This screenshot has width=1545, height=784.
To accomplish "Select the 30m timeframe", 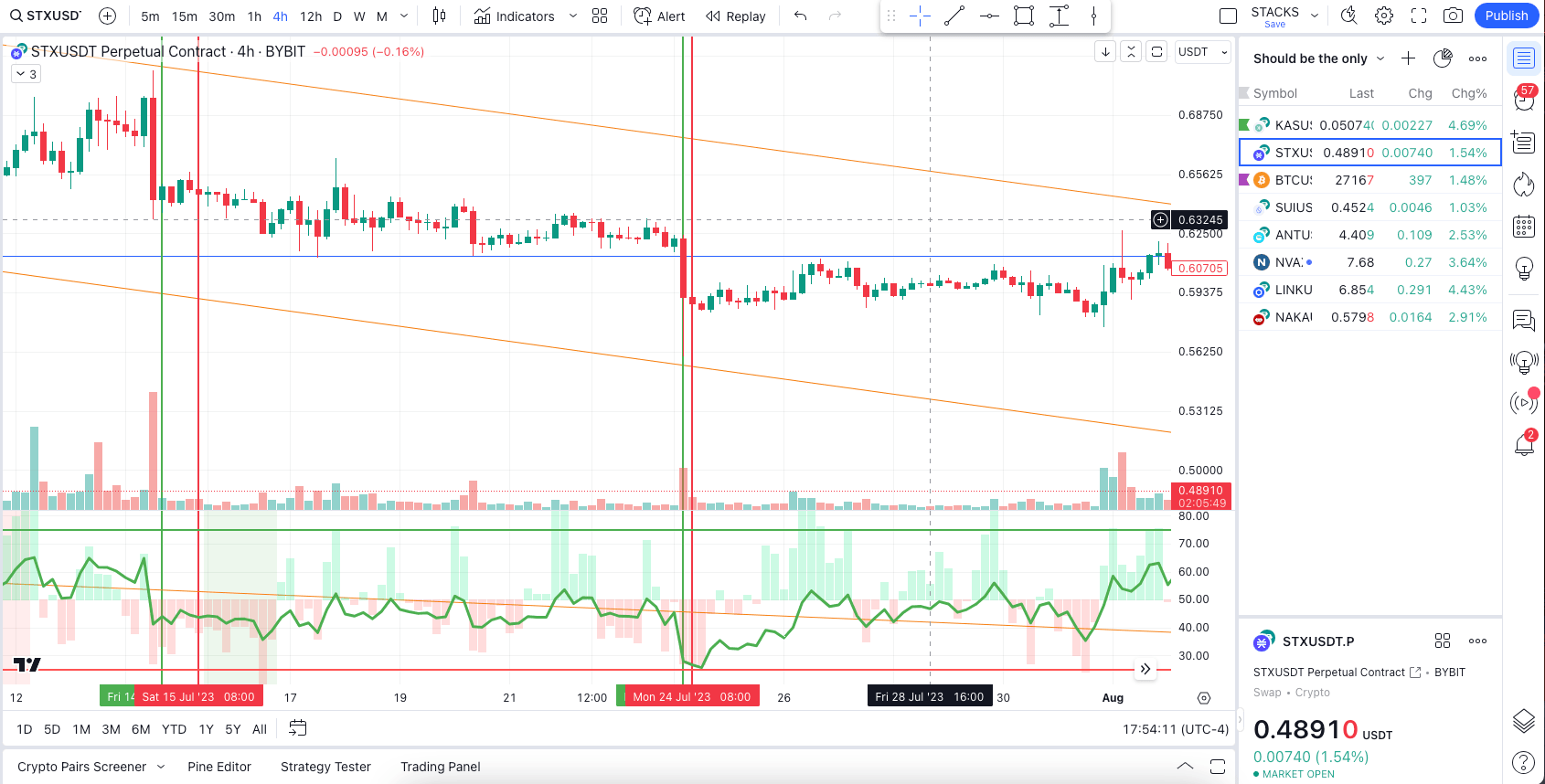I will 222,16.
